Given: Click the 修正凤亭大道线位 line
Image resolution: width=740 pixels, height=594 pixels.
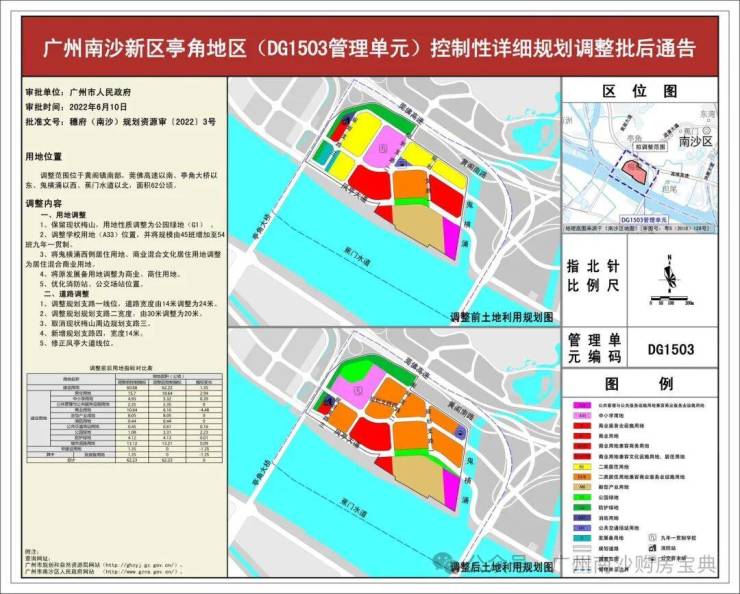Looking at the screenshot, I should [76, 343].
